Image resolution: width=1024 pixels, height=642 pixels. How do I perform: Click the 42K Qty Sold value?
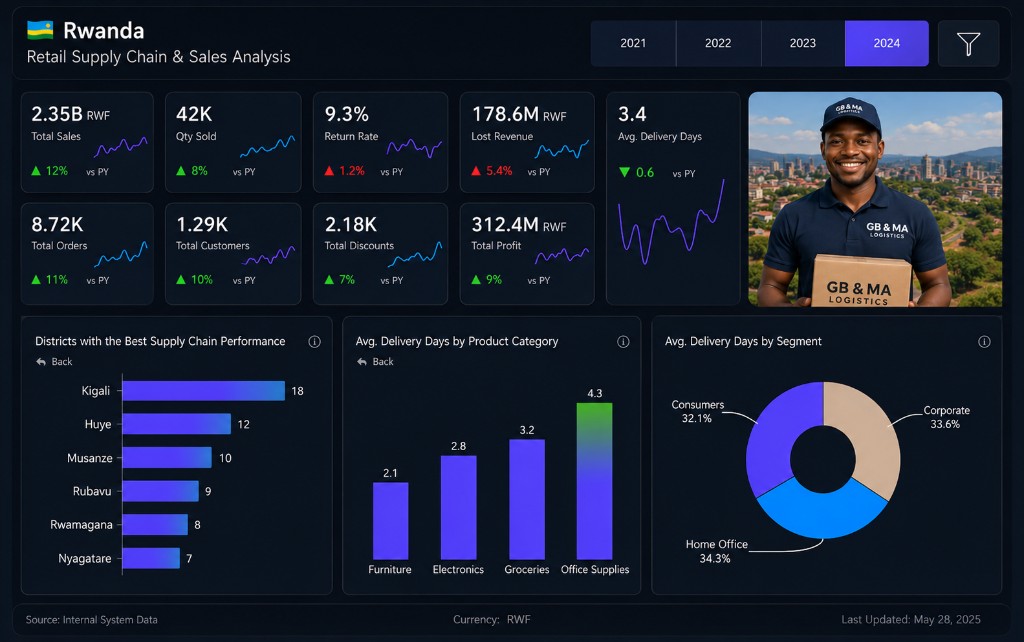(x=194, y=114)
